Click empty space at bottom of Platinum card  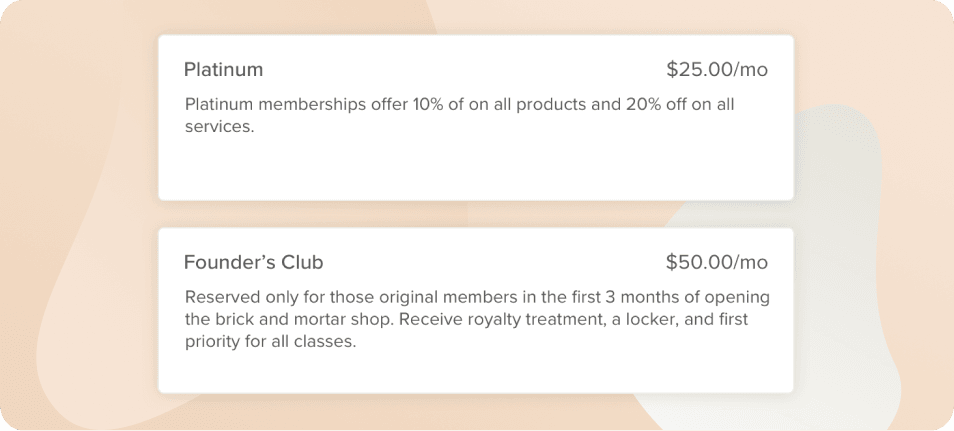pyautogui.click(x=476, y=170)
